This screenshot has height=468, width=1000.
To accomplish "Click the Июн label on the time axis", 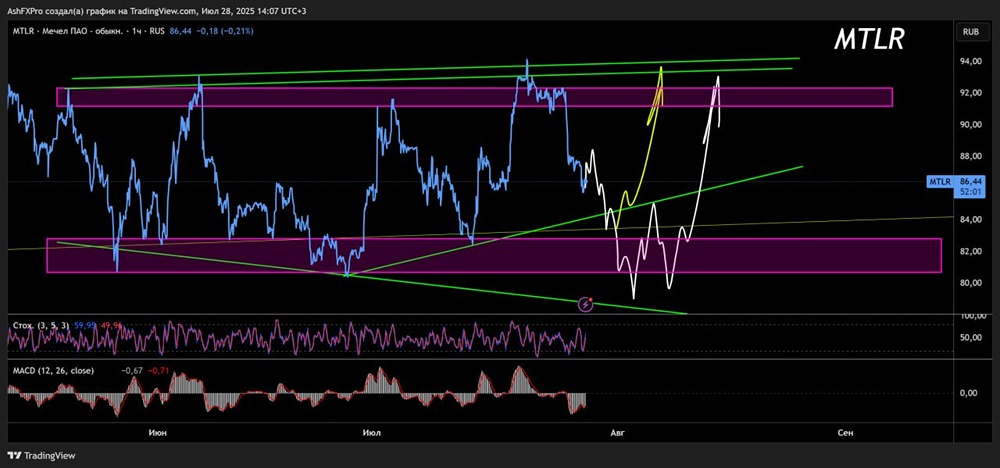I will point(158,433).
